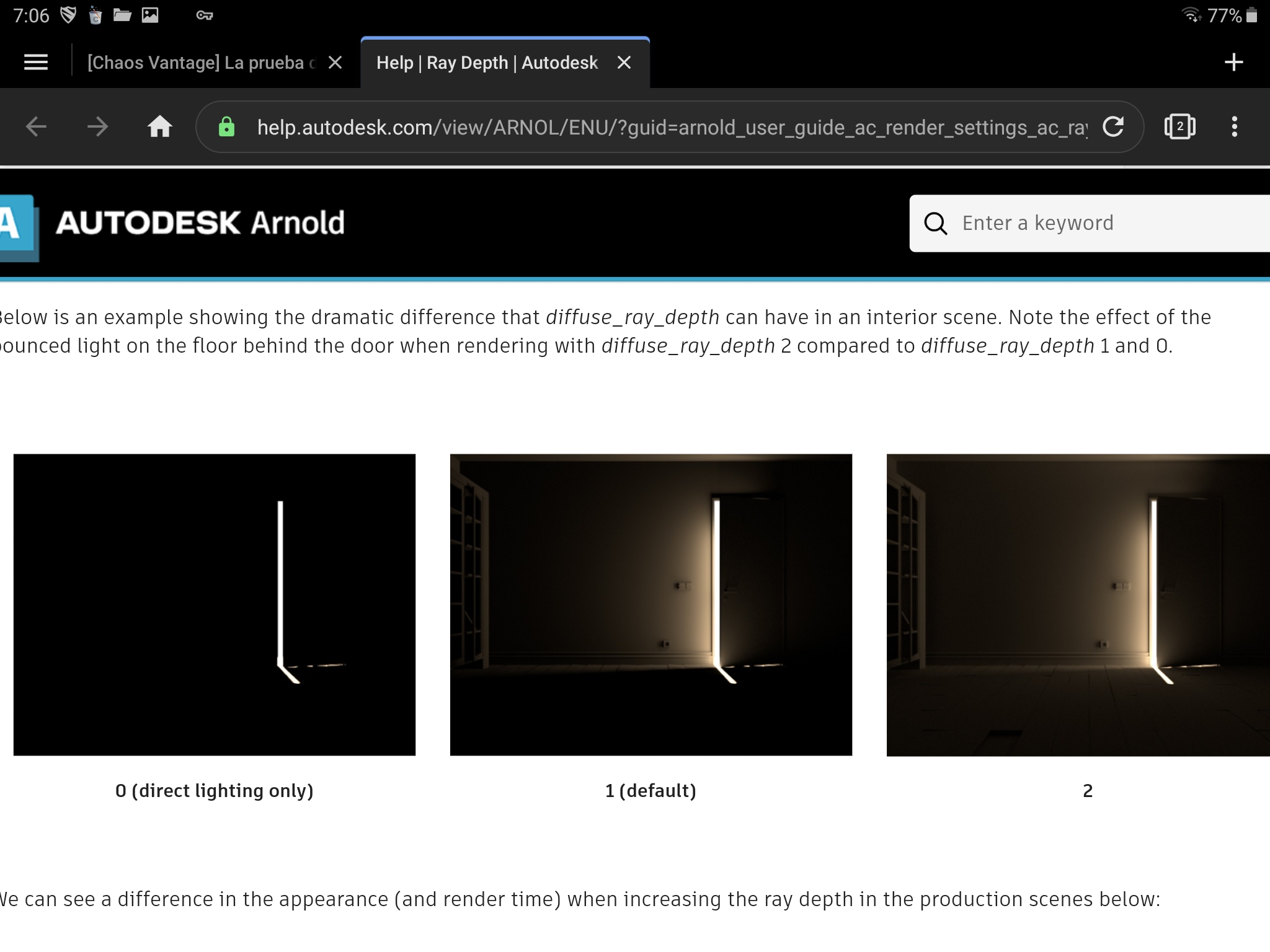Focus the Enter a keyword search field
The height and width of the screenshot is (952, 1270).
tap(1104, 223)
